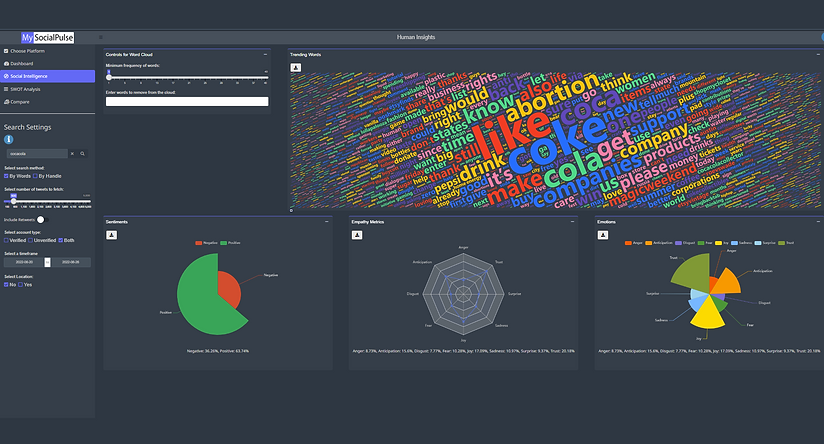This screenshot has height=444, width=824.
Task: Check the Both account type
Action: point(61,240)
